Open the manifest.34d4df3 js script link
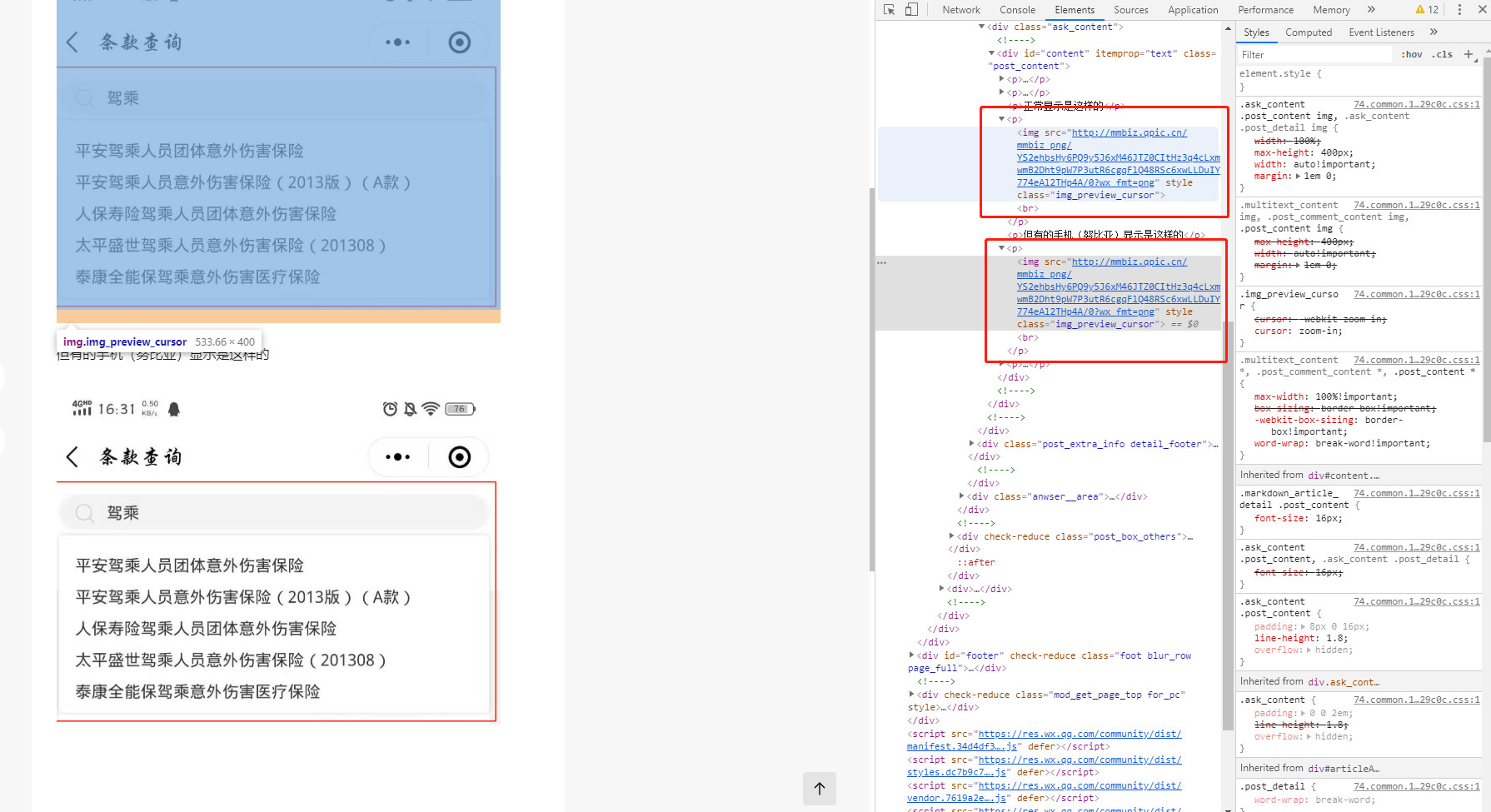Viewport: 1491px width, 812px height. [x=1044, y=740]
